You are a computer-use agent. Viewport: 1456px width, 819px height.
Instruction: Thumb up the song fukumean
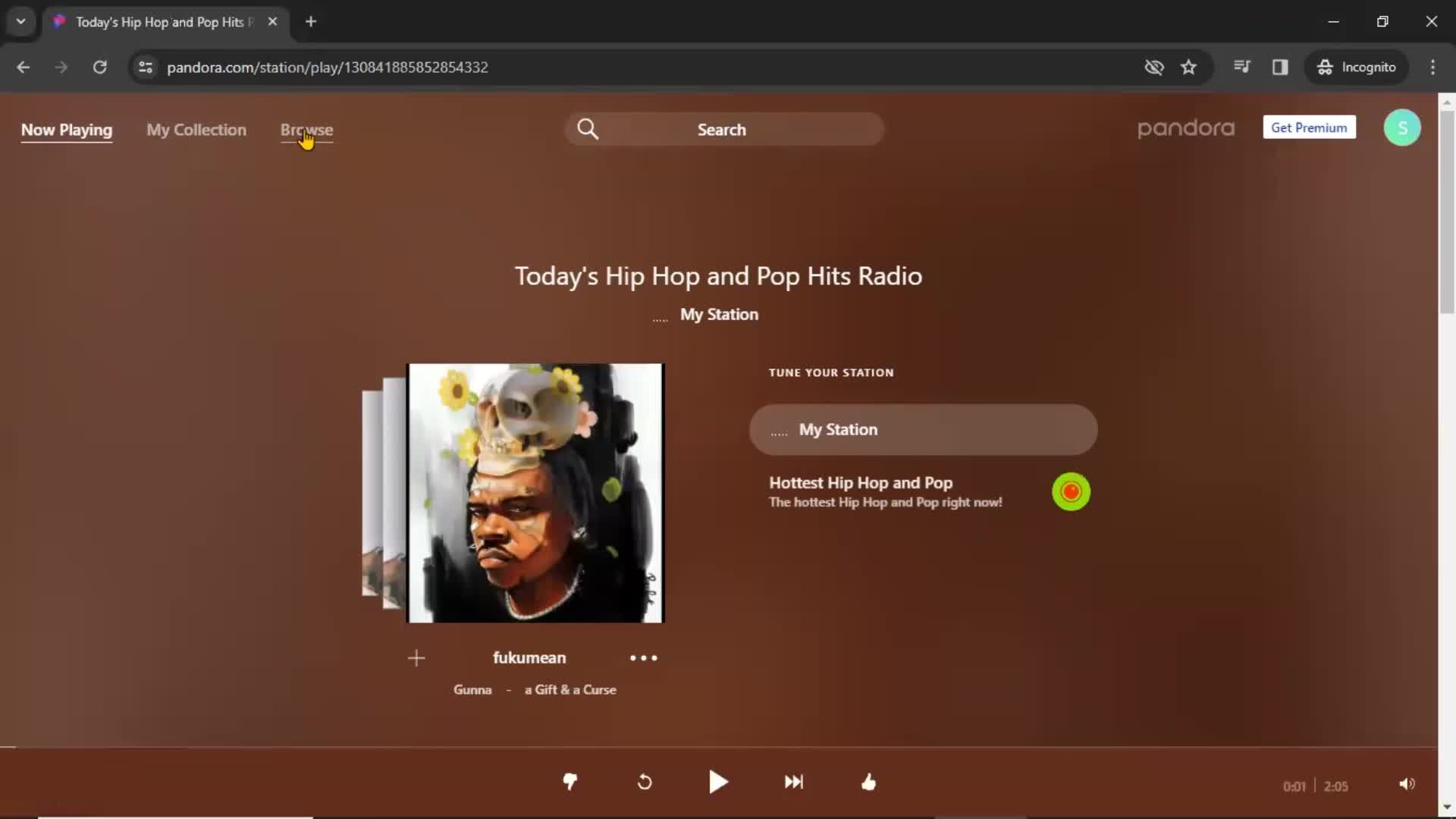(x=869, y=782)
